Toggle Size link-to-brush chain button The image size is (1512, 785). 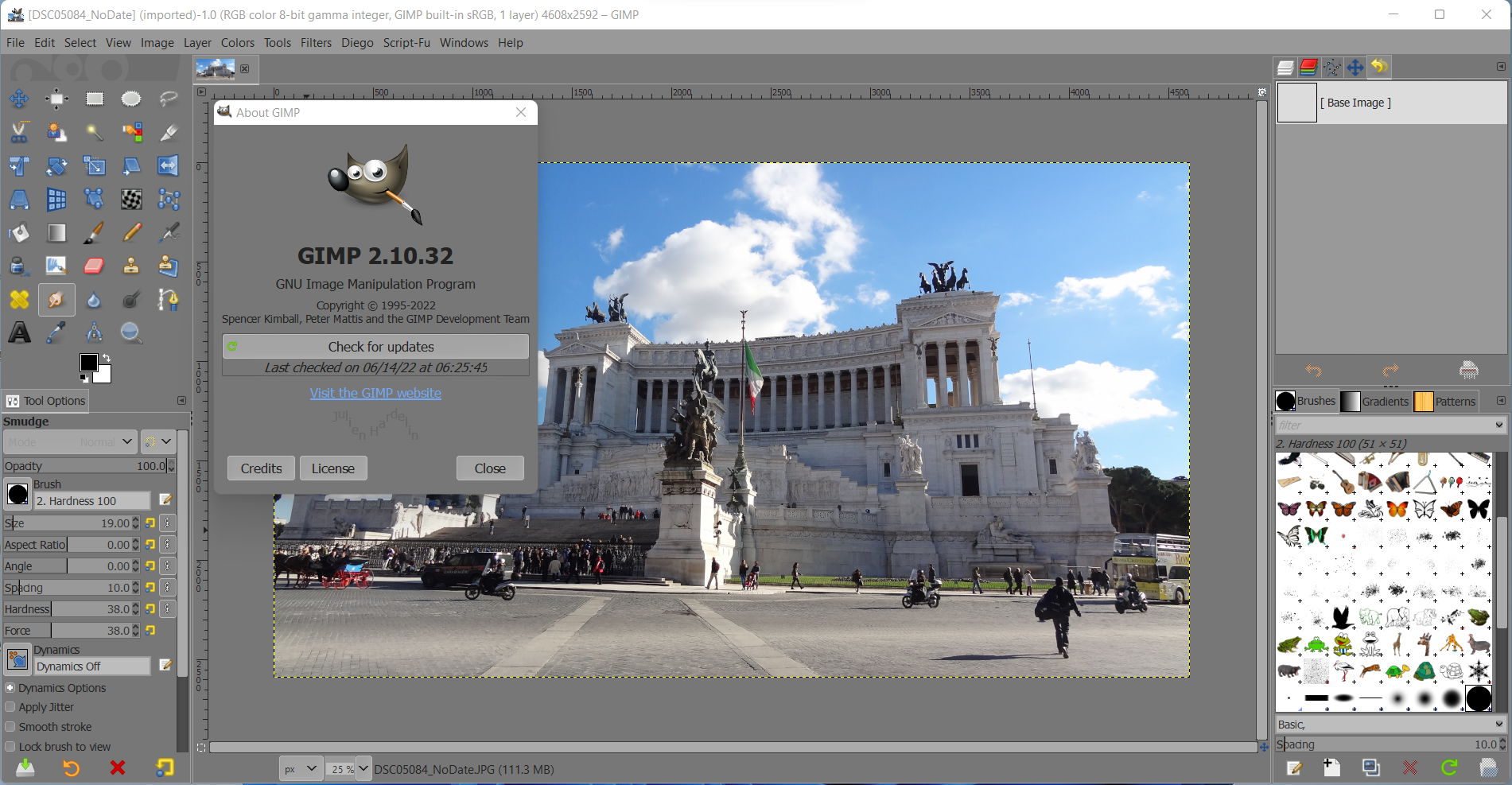click(168, 523)
